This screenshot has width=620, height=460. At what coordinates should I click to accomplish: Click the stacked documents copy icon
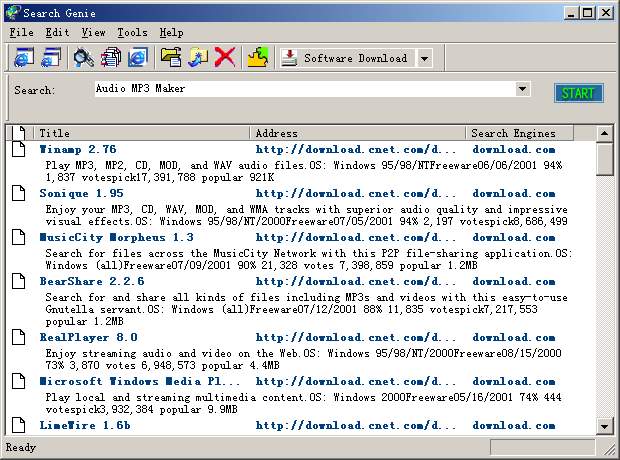click(111, 57)
